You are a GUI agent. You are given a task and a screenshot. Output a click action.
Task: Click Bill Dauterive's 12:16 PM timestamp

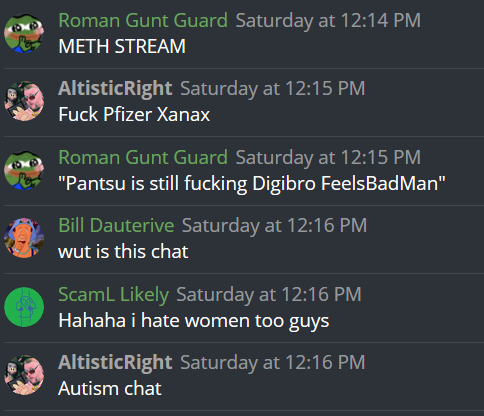pyautogui.click(x=274, y=226)
